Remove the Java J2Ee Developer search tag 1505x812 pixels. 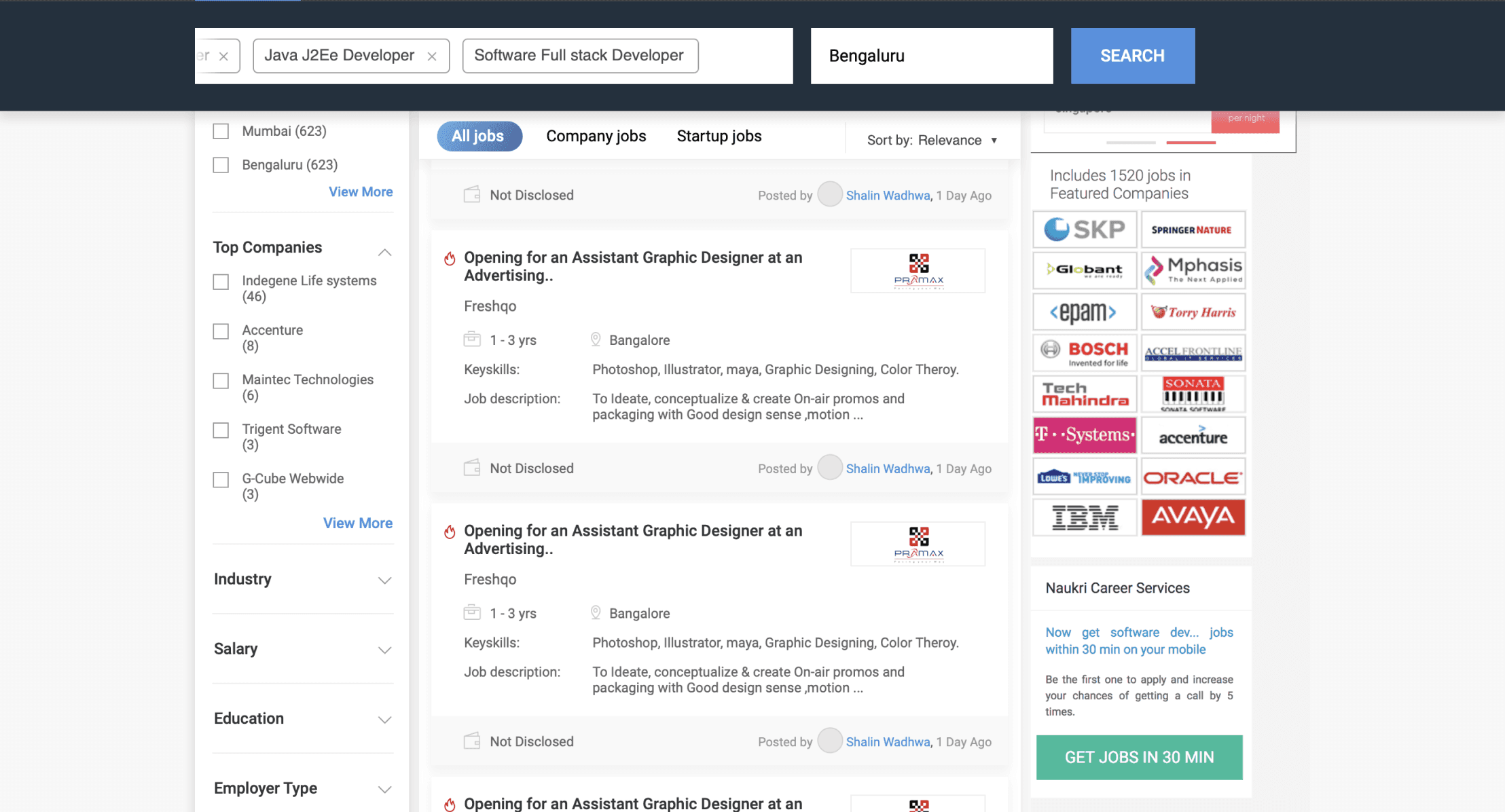point(432,56)
